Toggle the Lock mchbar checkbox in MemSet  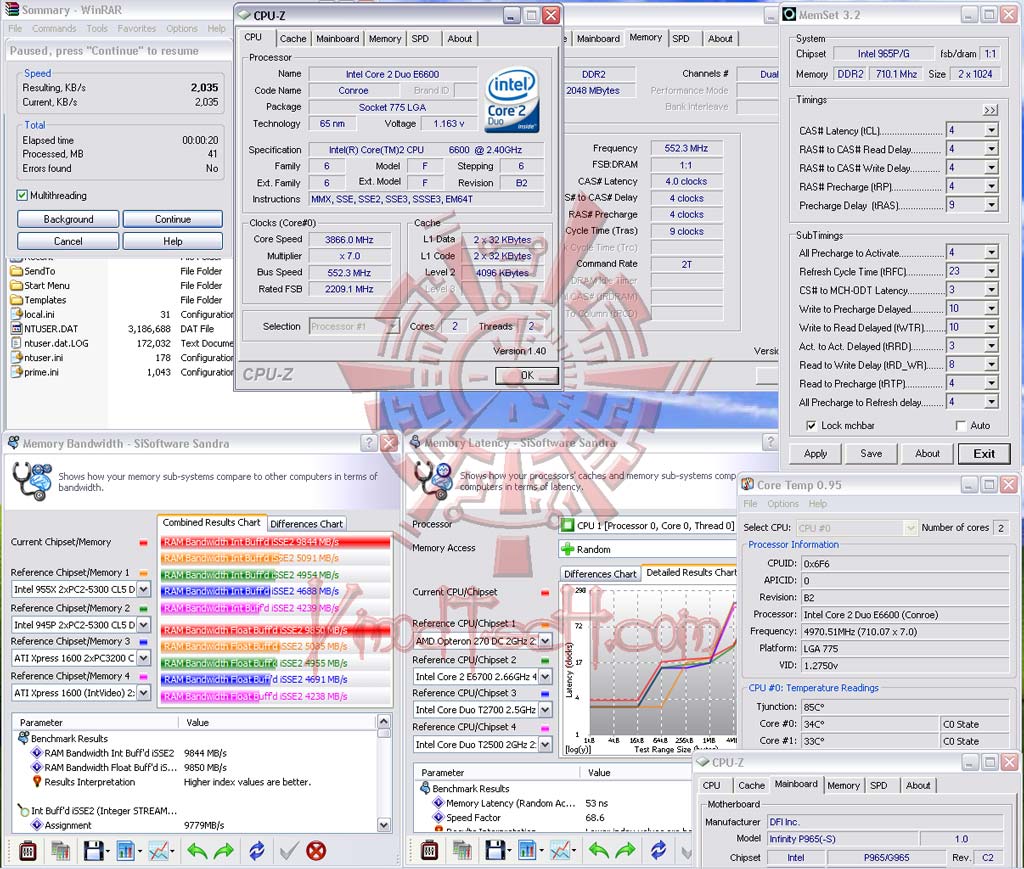(x=811, y=426)
